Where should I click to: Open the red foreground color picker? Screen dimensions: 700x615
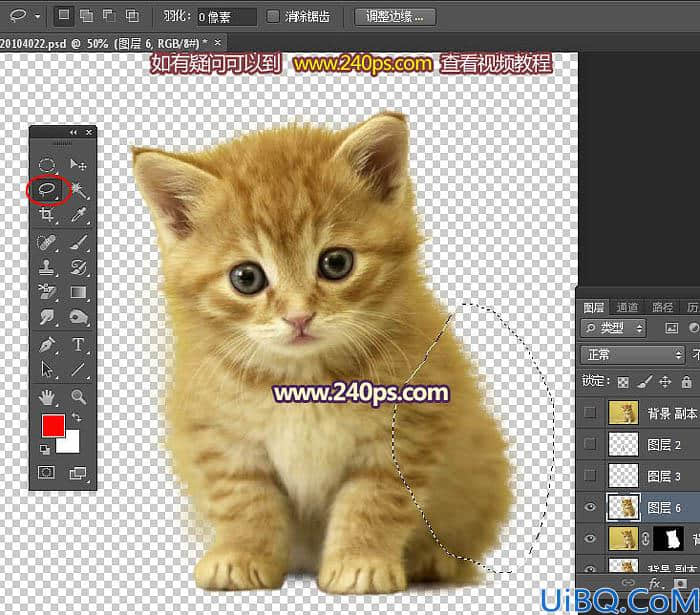(x=53, y=426)
